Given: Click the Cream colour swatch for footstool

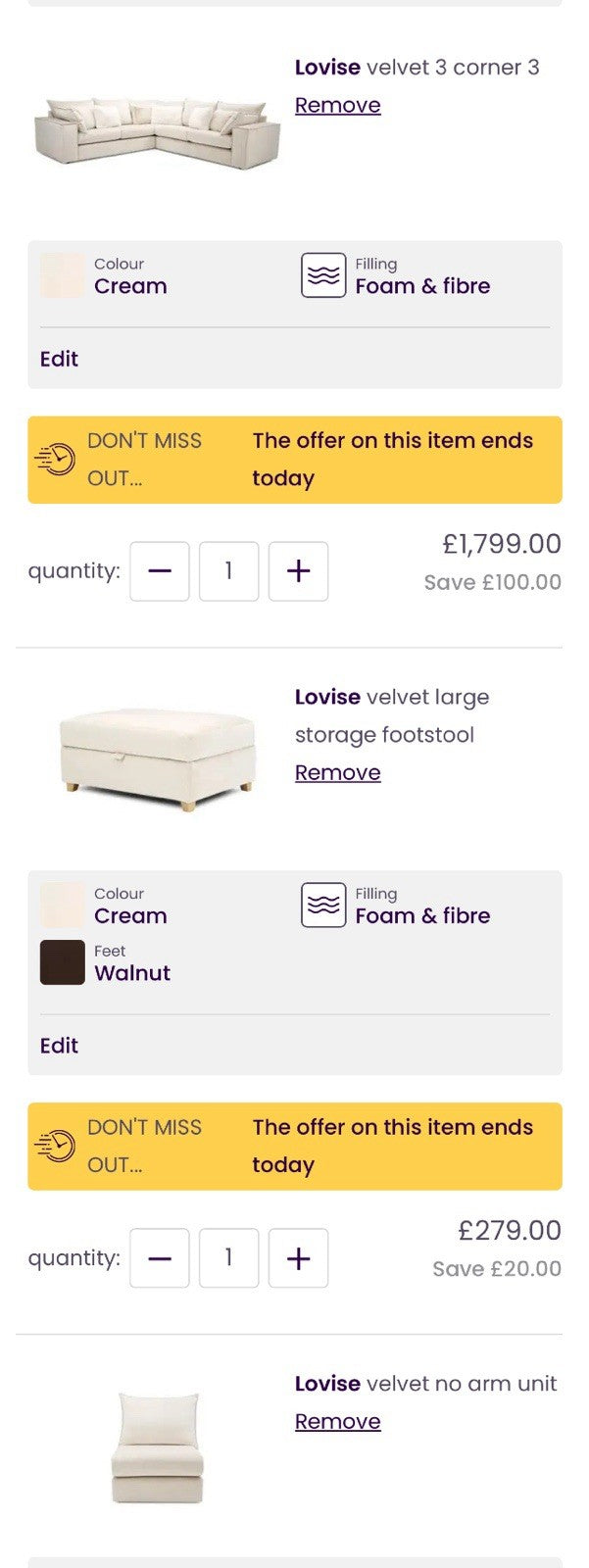Looking at the screenshot, I should click(x=62, y=906).
